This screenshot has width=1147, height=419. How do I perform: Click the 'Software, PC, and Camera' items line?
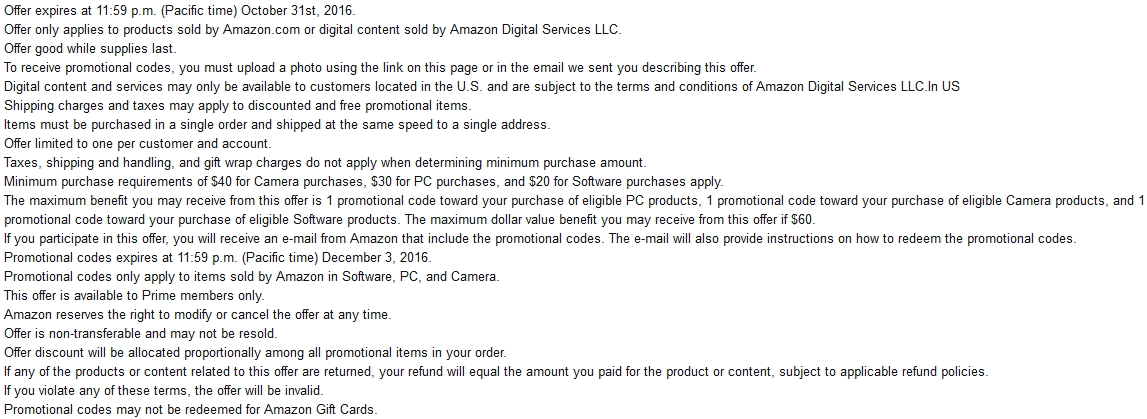(x=251, y=277)
